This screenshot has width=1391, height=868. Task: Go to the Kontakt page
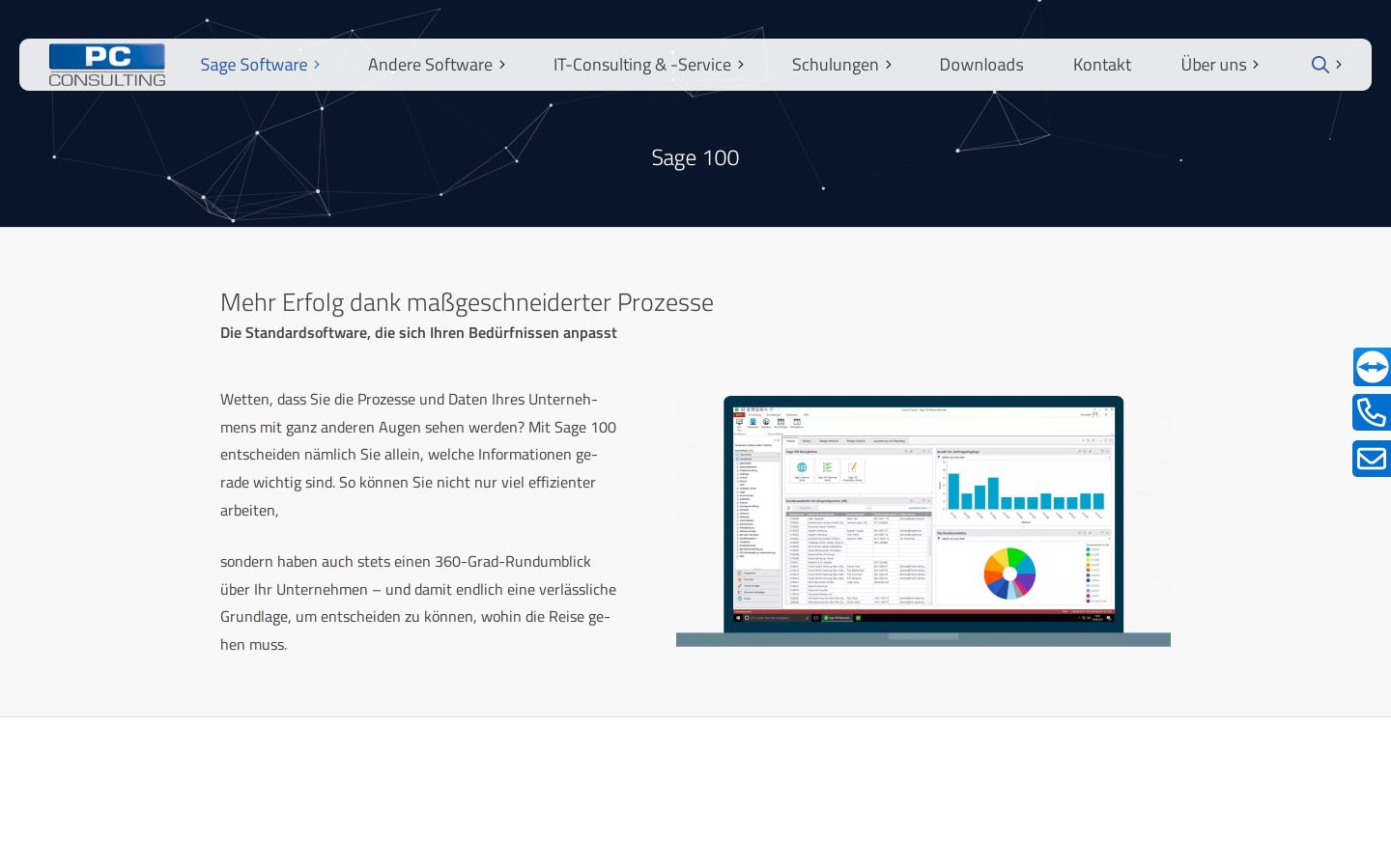point(1102,65)
